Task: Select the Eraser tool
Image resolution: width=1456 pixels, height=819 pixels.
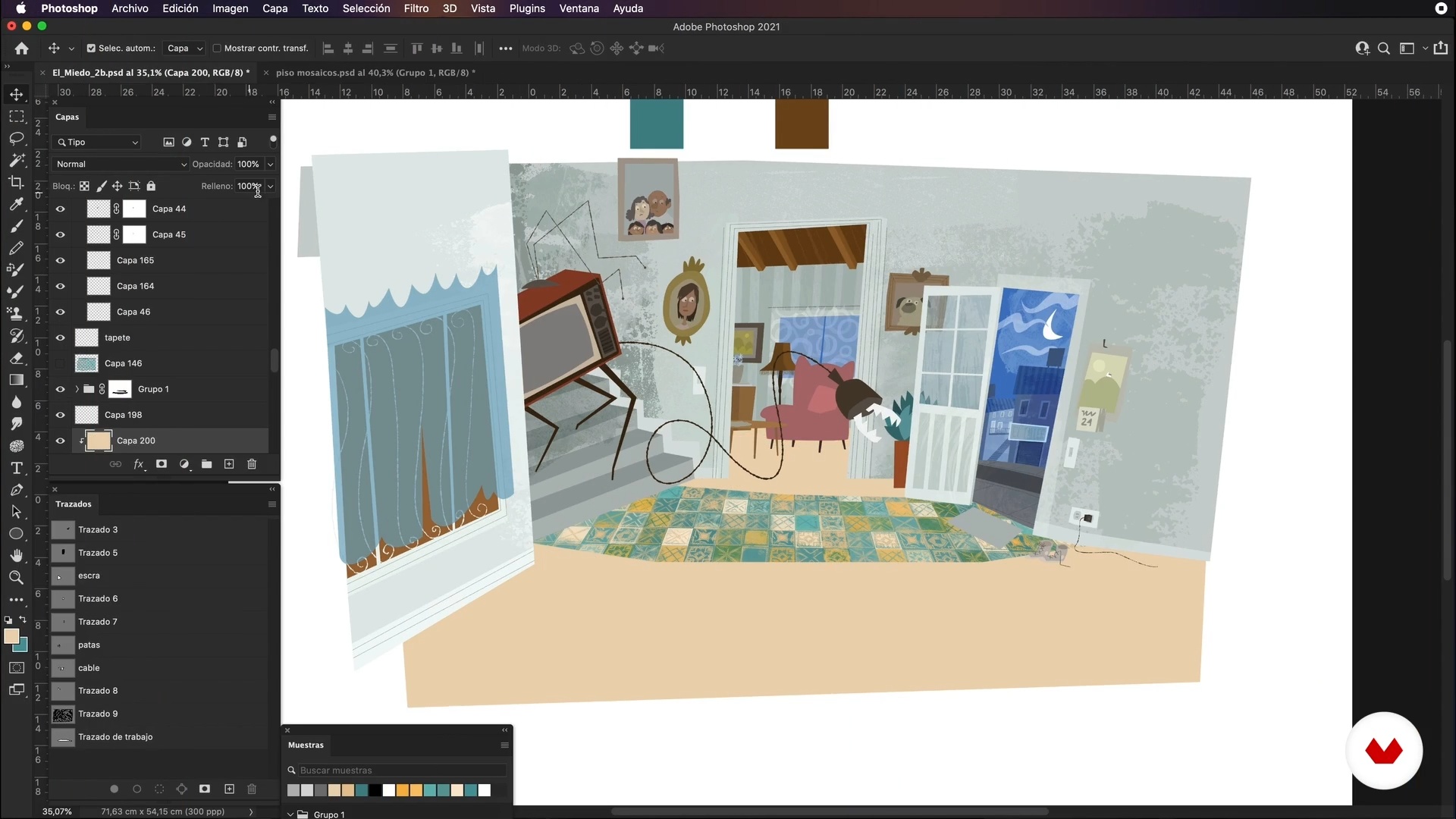Action: [x=16, y=358]
